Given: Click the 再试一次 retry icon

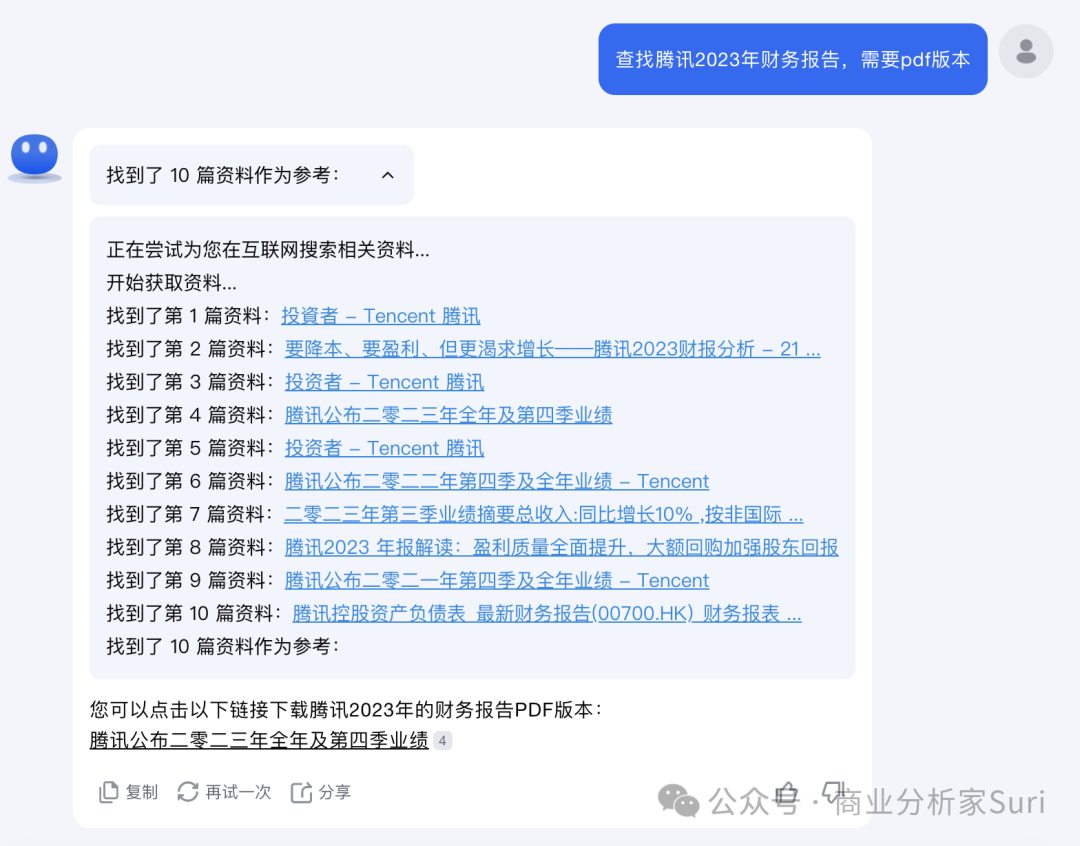Looking at the screenshot, I should [189, 791].
